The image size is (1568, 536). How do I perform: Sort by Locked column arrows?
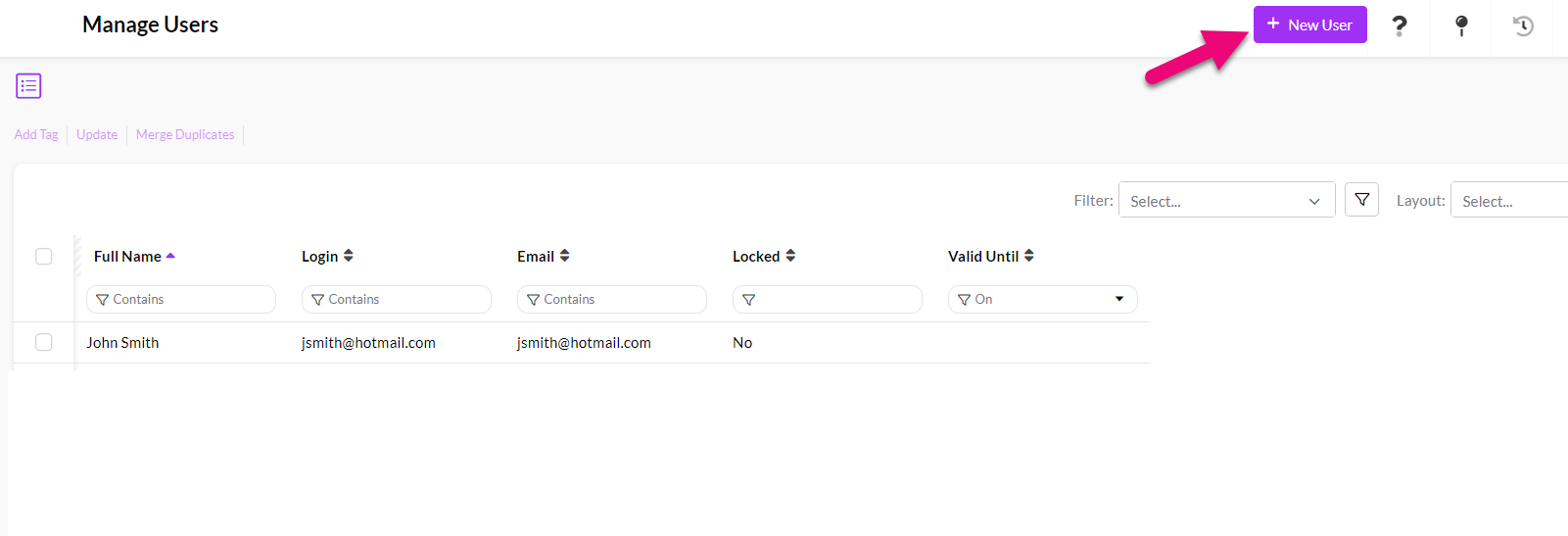[x=790, y=256]
